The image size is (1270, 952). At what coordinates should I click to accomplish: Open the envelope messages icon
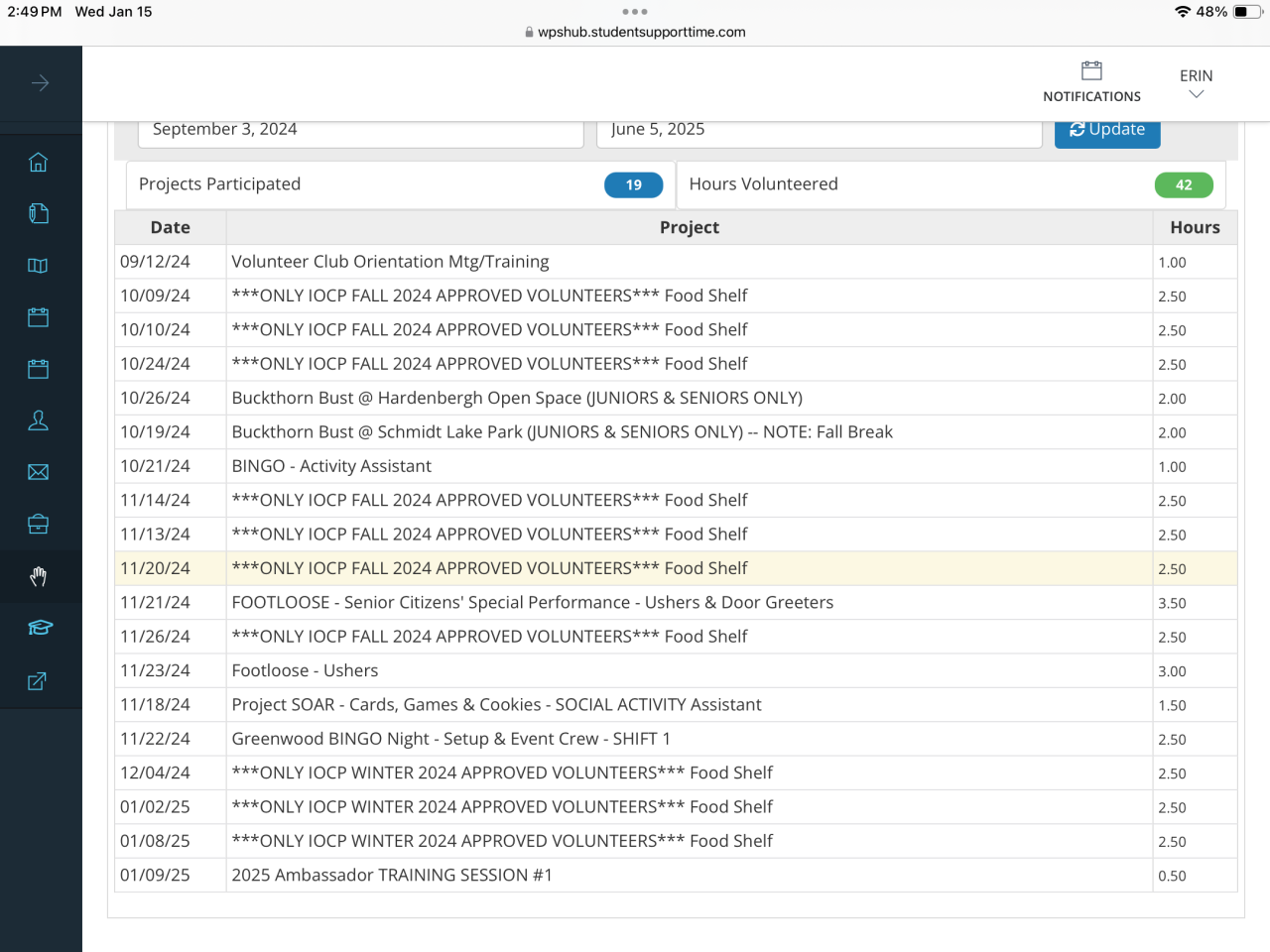click(39, 472)
